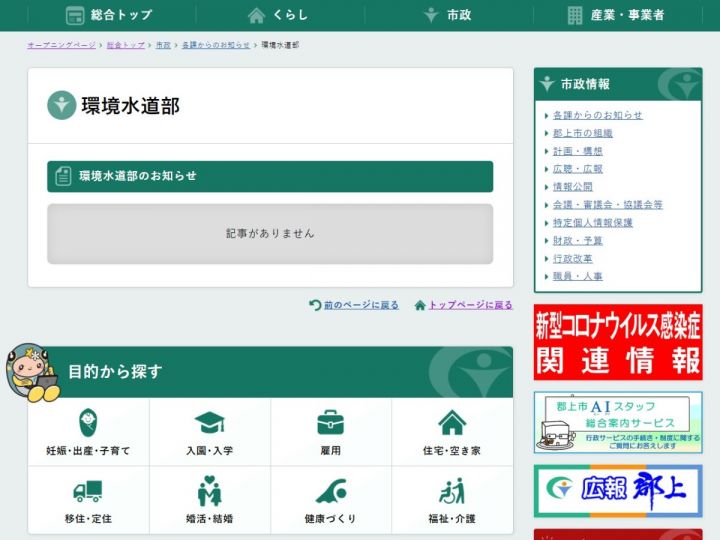Select the 産業・事業者 navigation tab
The width and height of the screenshot is (720, 540).
pos(616,15)
